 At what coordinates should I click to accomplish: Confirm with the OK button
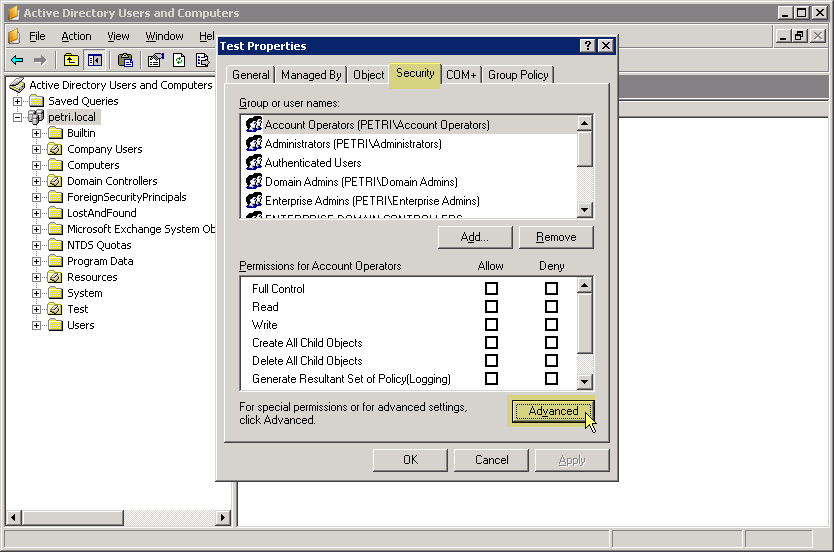[410, 460]
